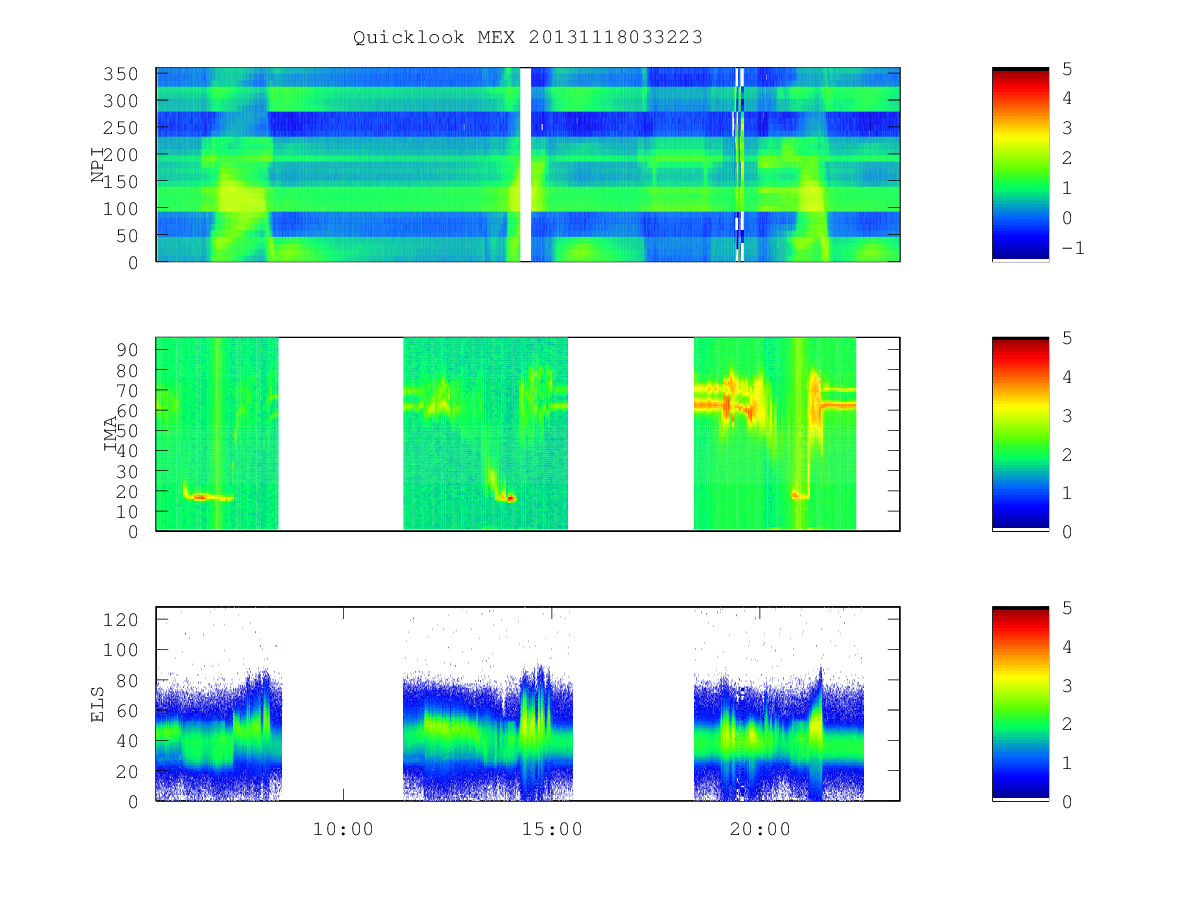Image resolution: width=1200 pixels, height=900 pixels.
Task: Click the "IMA" y-axis label
Action: pyautogui.click(x=111, y=434)
